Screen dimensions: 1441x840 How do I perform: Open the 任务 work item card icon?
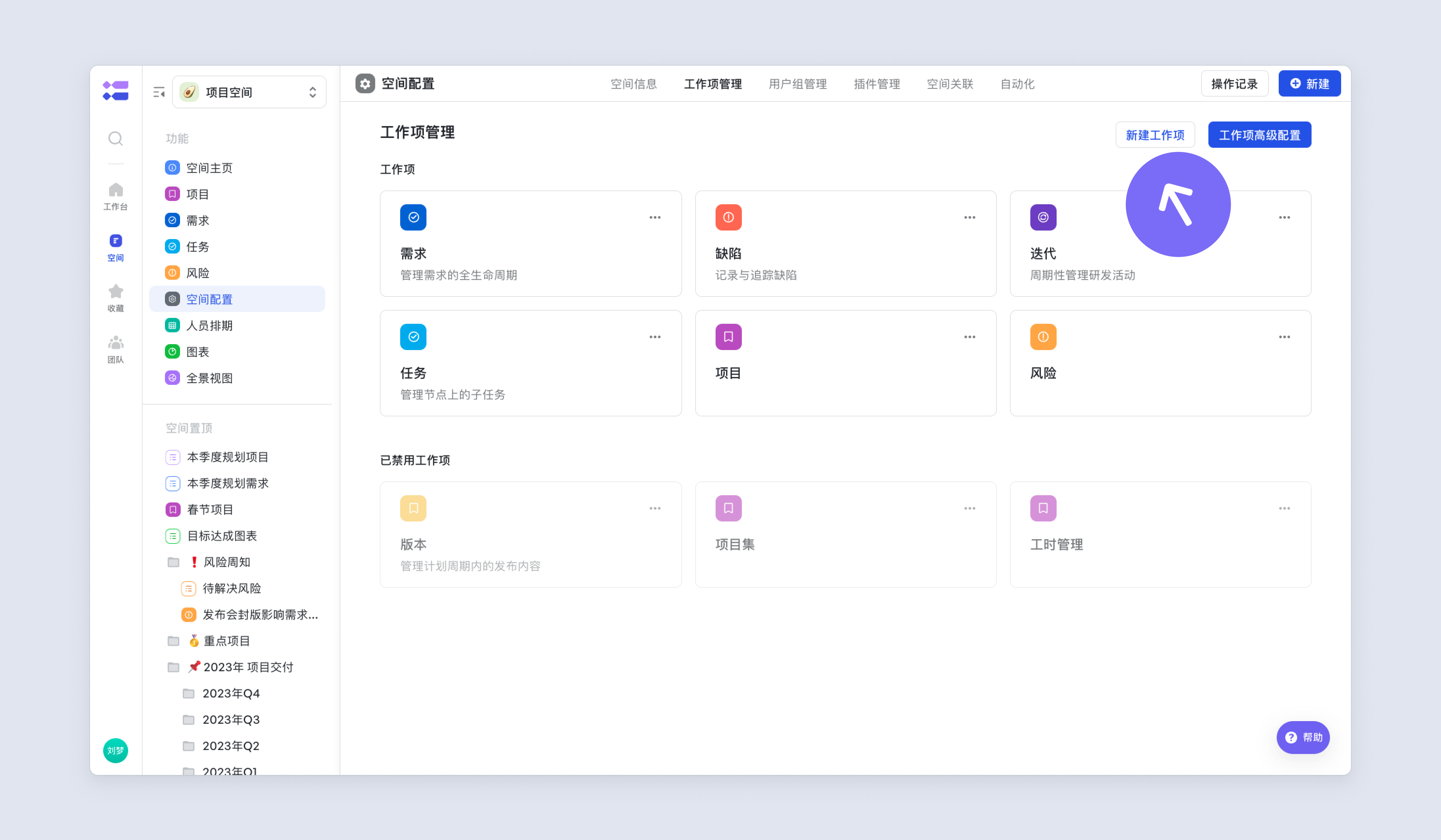[x=413, y=337]
